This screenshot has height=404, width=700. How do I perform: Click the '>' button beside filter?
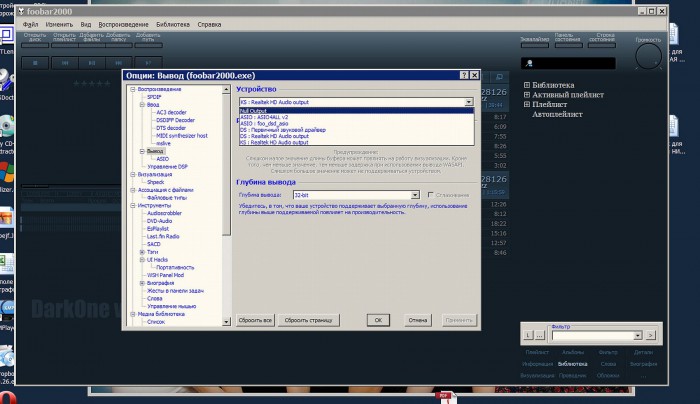click(x=651, y=335)
